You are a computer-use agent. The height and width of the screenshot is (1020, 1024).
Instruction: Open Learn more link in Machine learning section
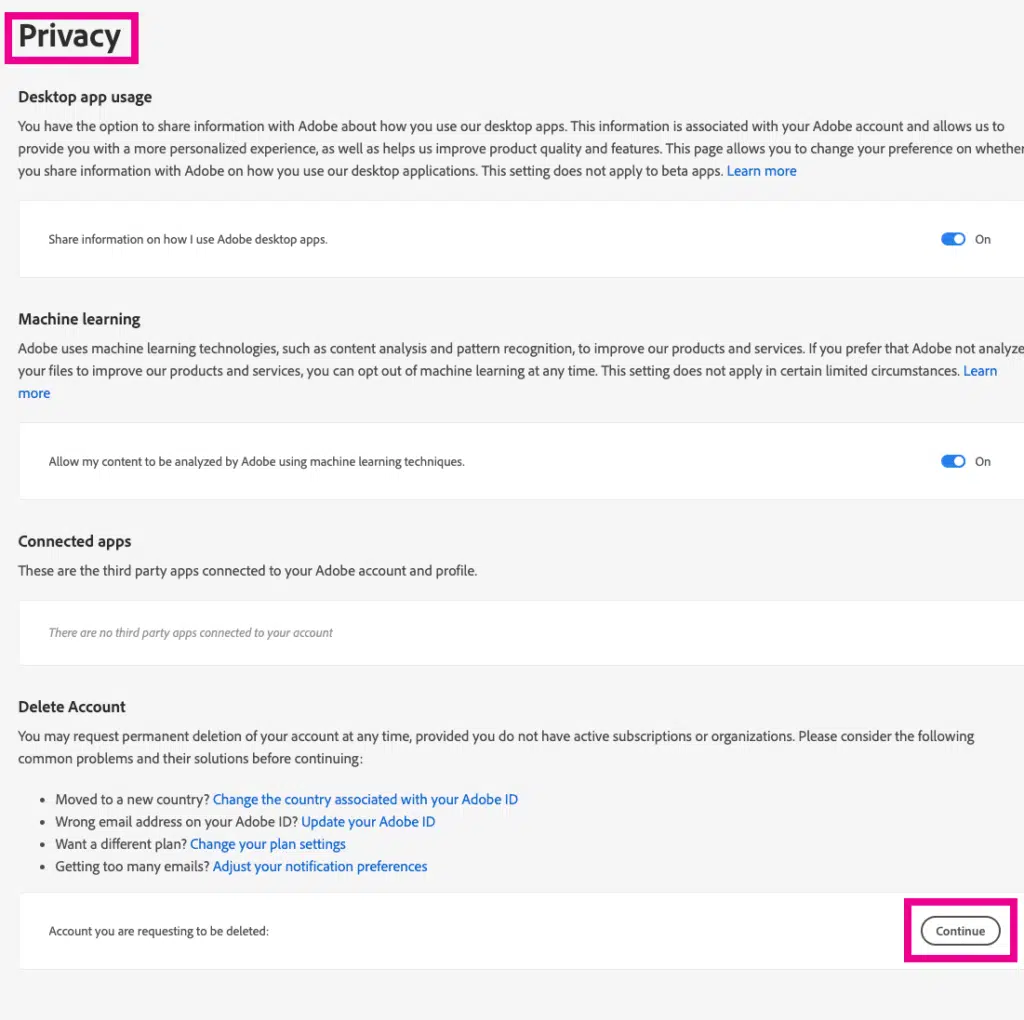click(x=979, y=371)
